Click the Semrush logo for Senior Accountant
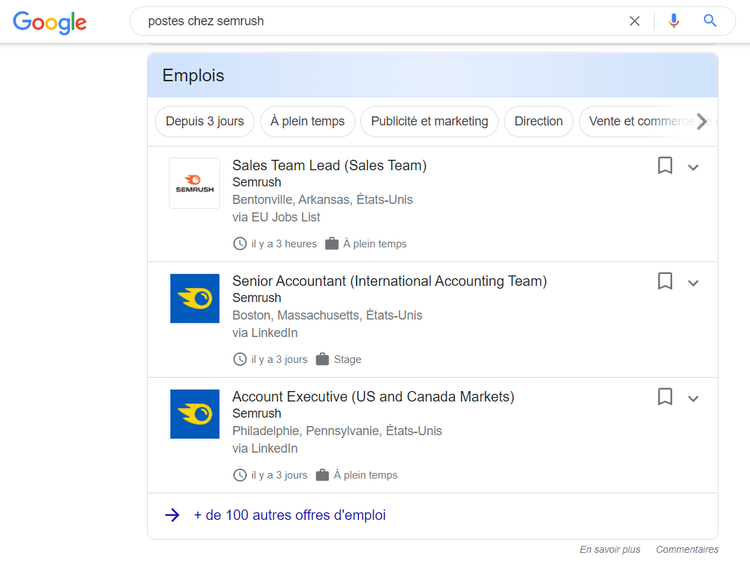Viewport: 750px width, 569px height. pyautogui.click(x=195, y=298)
